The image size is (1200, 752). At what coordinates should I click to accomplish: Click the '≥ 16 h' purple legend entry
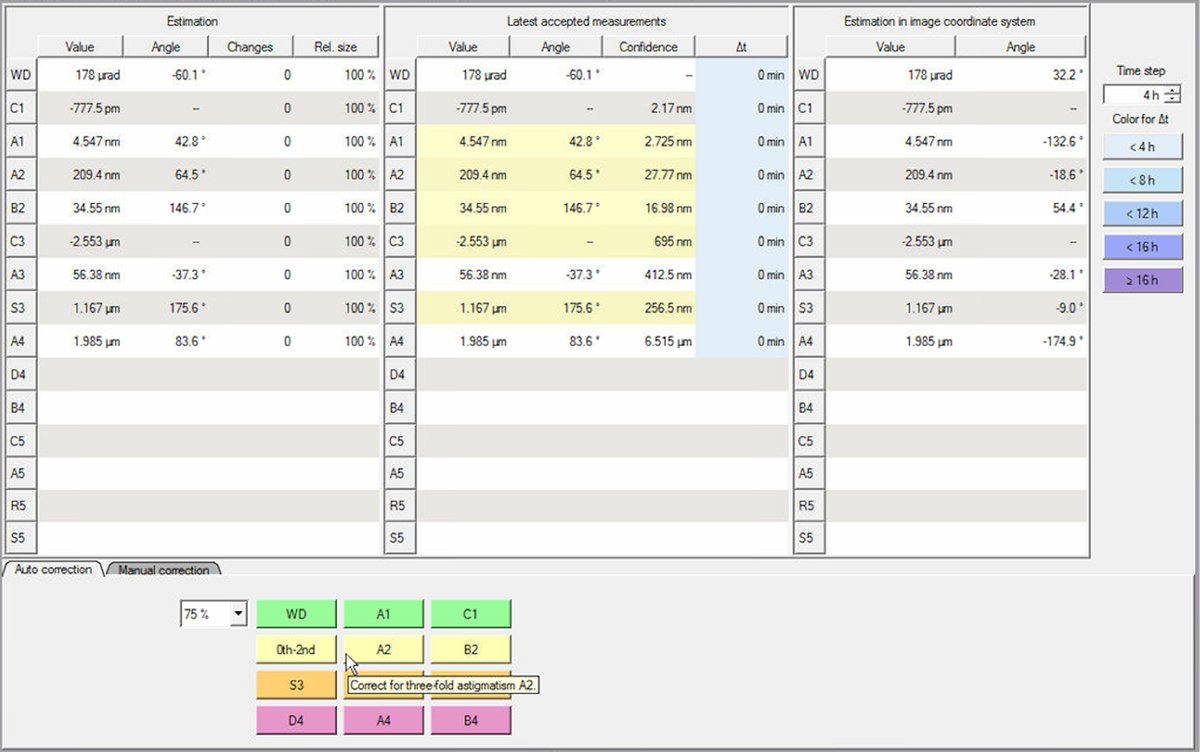pyautogui.click(x=1141, y=279)
